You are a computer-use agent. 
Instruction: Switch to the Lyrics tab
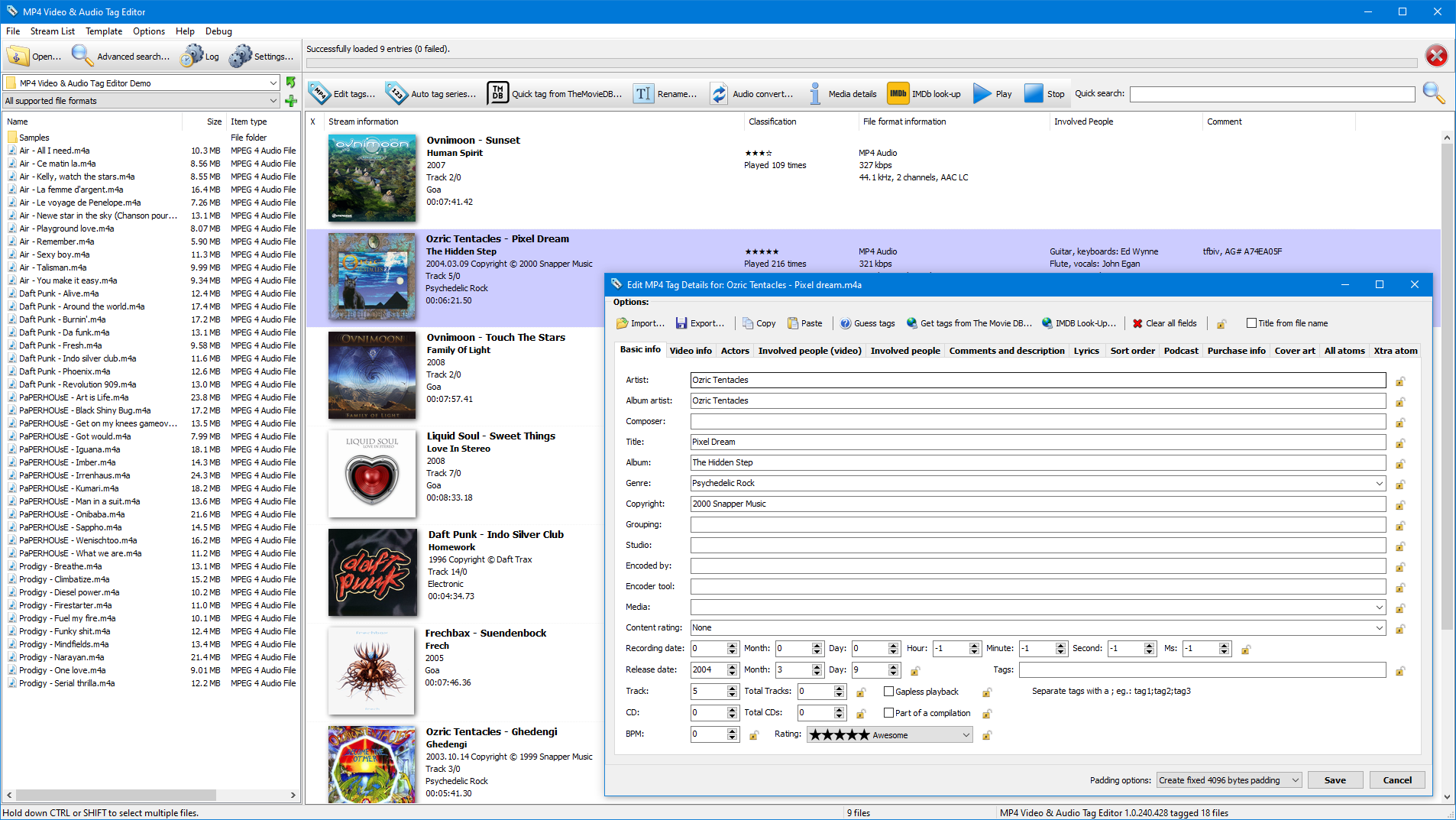(1086, 351)
